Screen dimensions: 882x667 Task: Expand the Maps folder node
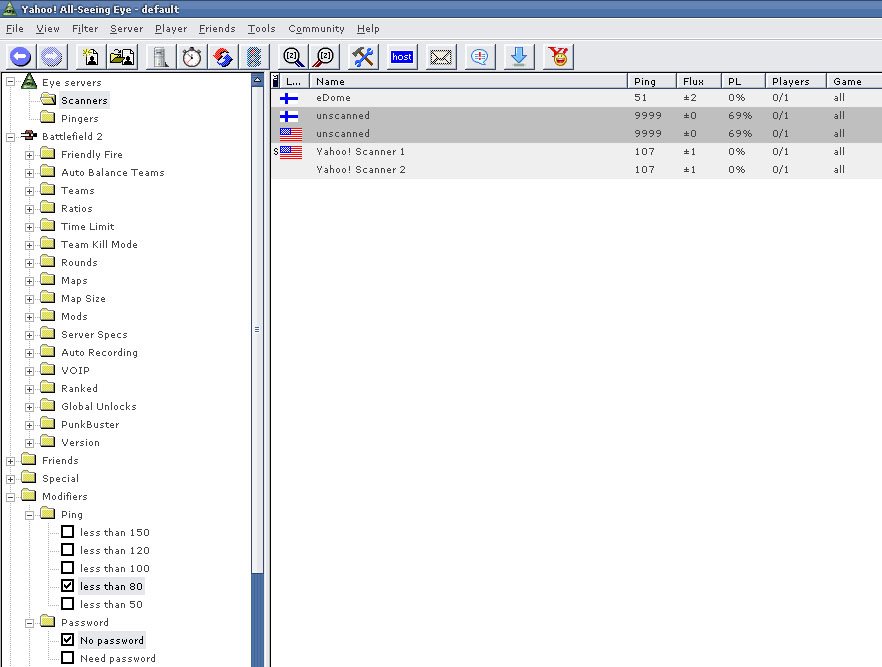(x=29, y=281)
